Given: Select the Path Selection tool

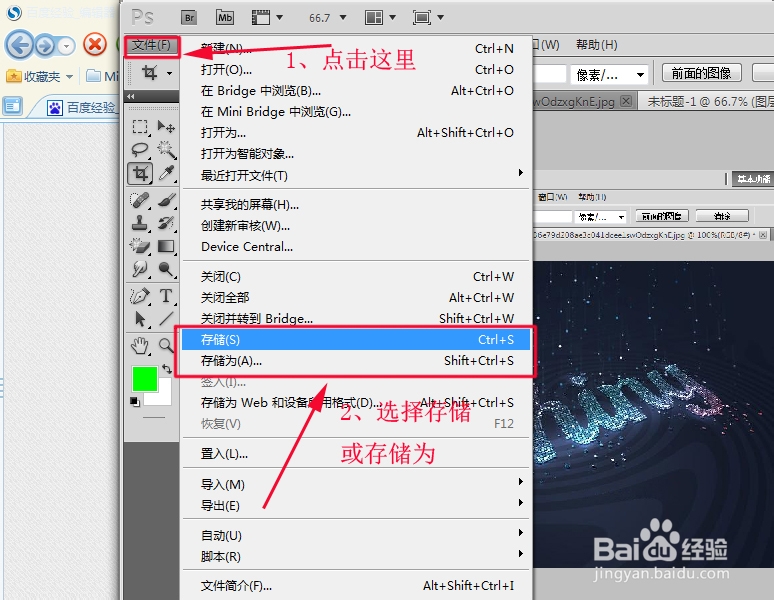Looking at the screenshot, I should (x=140, y=319).
